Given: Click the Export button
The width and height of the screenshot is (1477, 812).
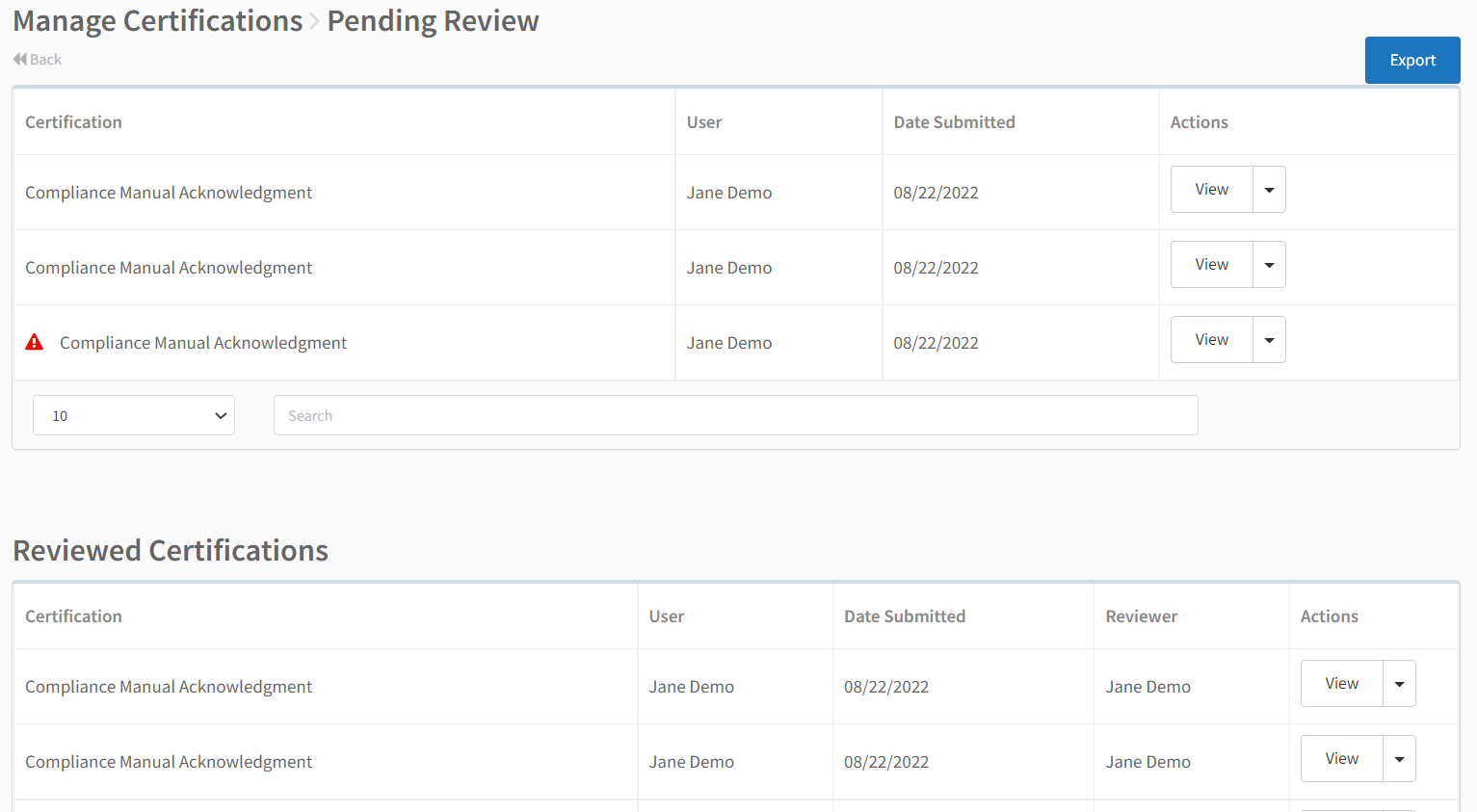Looking at the screenshot, I should [1412, 60].
